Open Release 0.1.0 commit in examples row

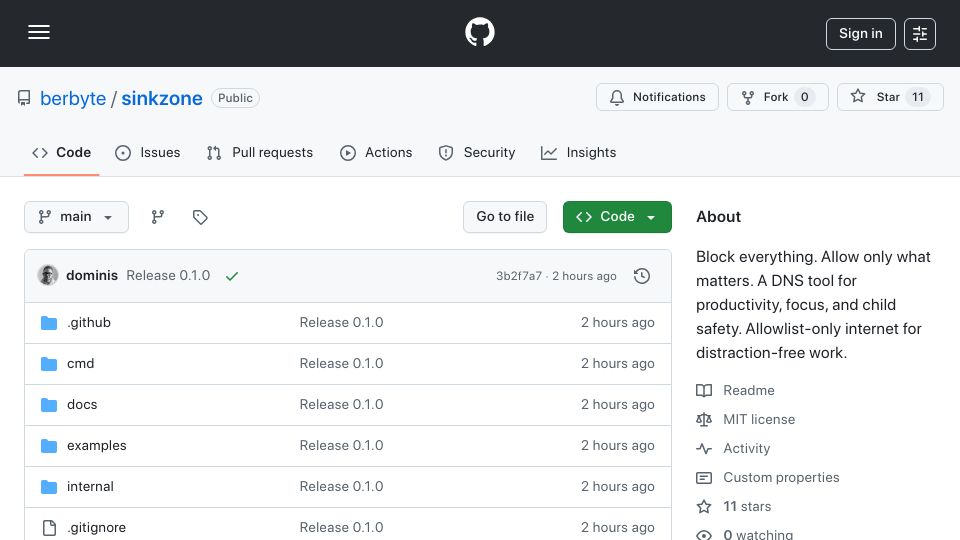pos(341,446)
